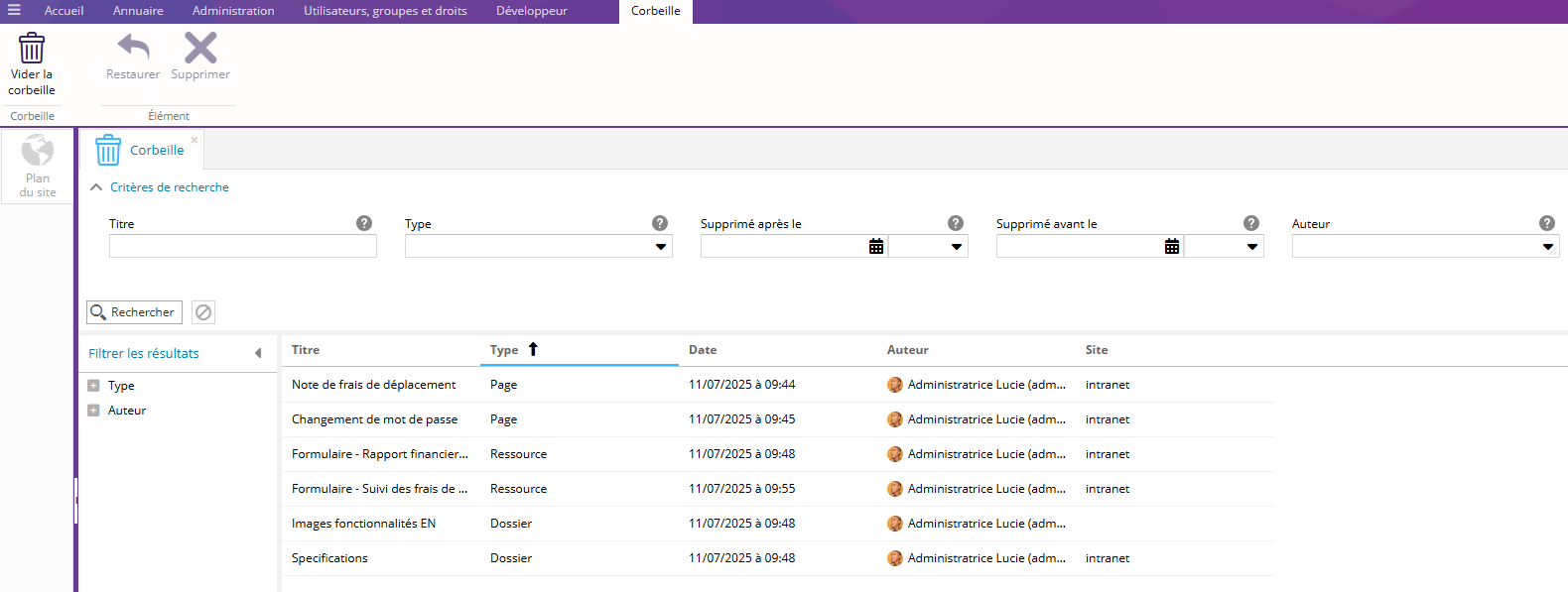Select the Specifications row
Screen dimensions: 1568x592
pos(778,558)
